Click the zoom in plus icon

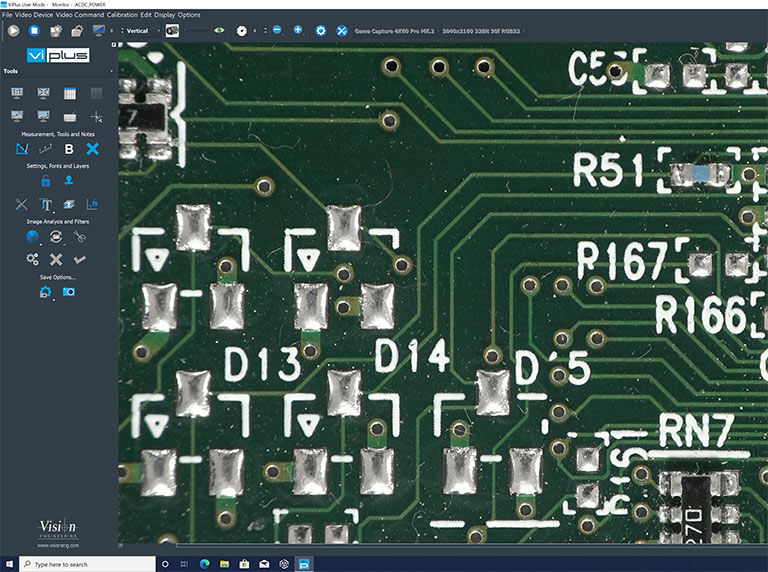tap(298, 31)
